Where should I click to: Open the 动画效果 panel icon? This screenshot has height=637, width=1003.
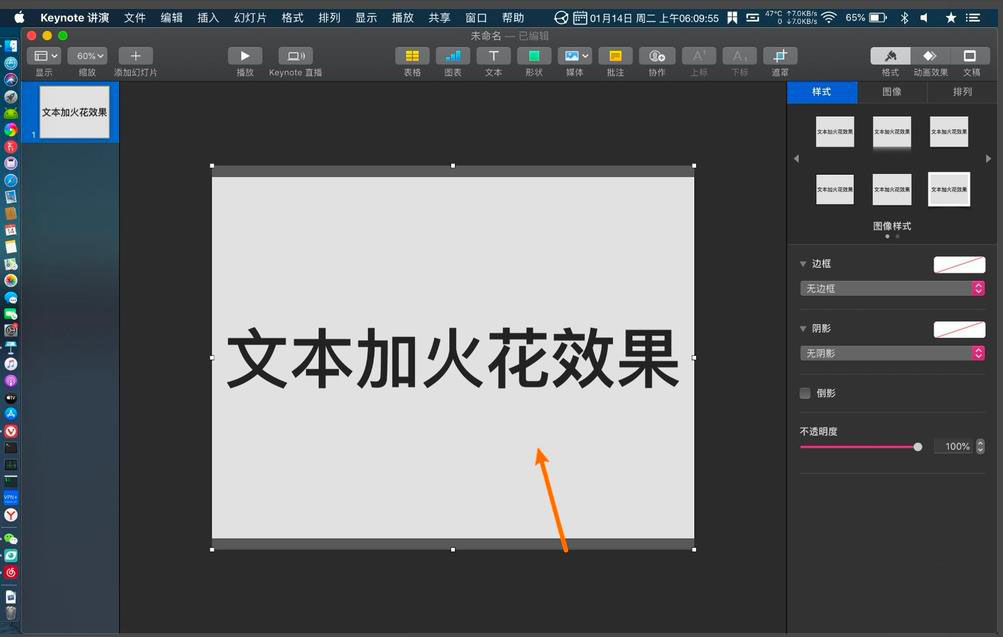coord(930,55)
